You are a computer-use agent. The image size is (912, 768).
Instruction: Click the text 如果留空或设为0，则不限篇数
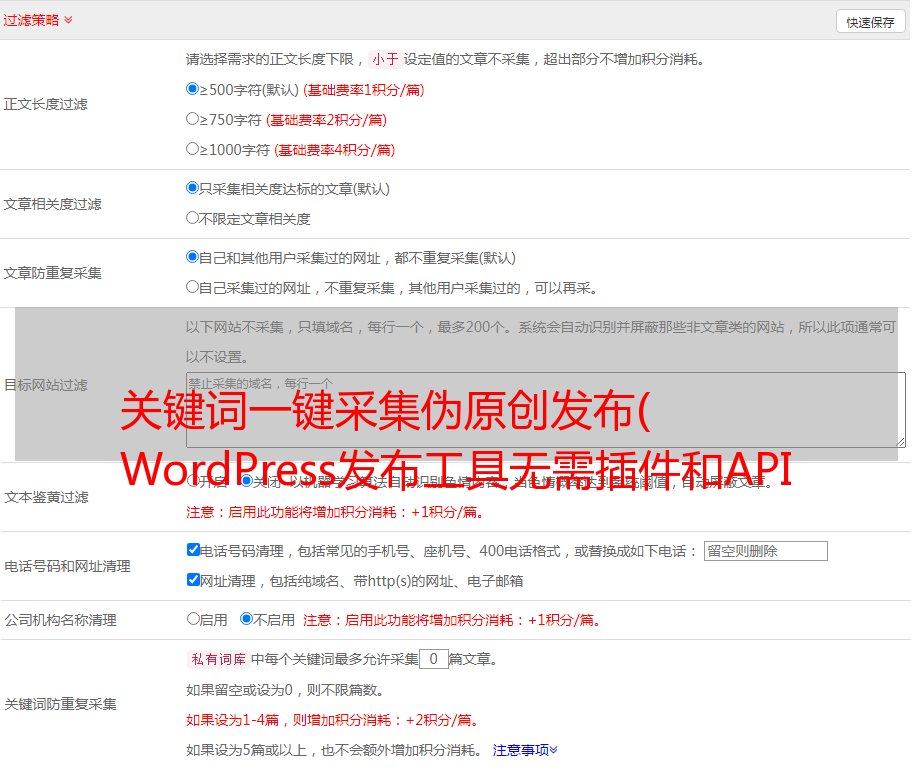285,691
